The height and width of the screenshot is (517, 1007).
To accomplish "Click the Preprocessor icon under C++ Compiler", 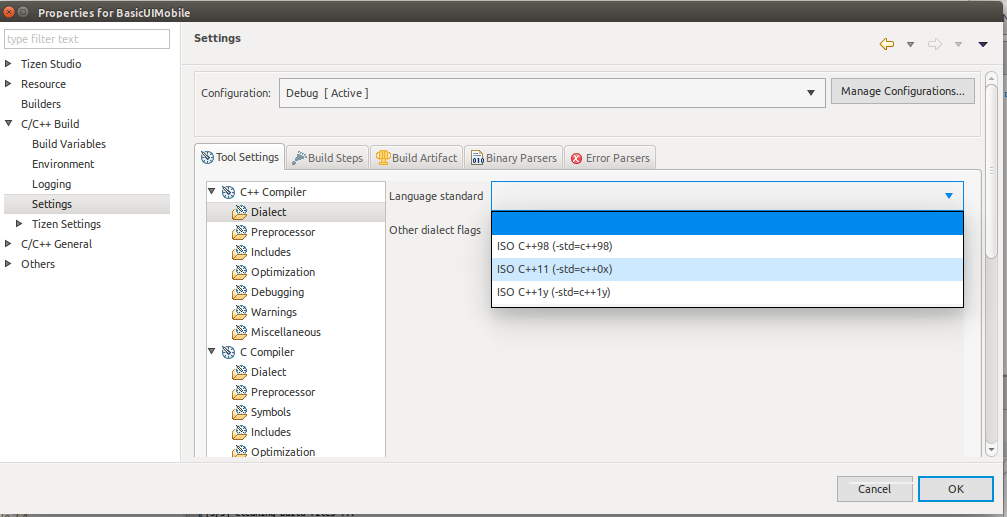I will pyautogui.click(x=239, y=232).
